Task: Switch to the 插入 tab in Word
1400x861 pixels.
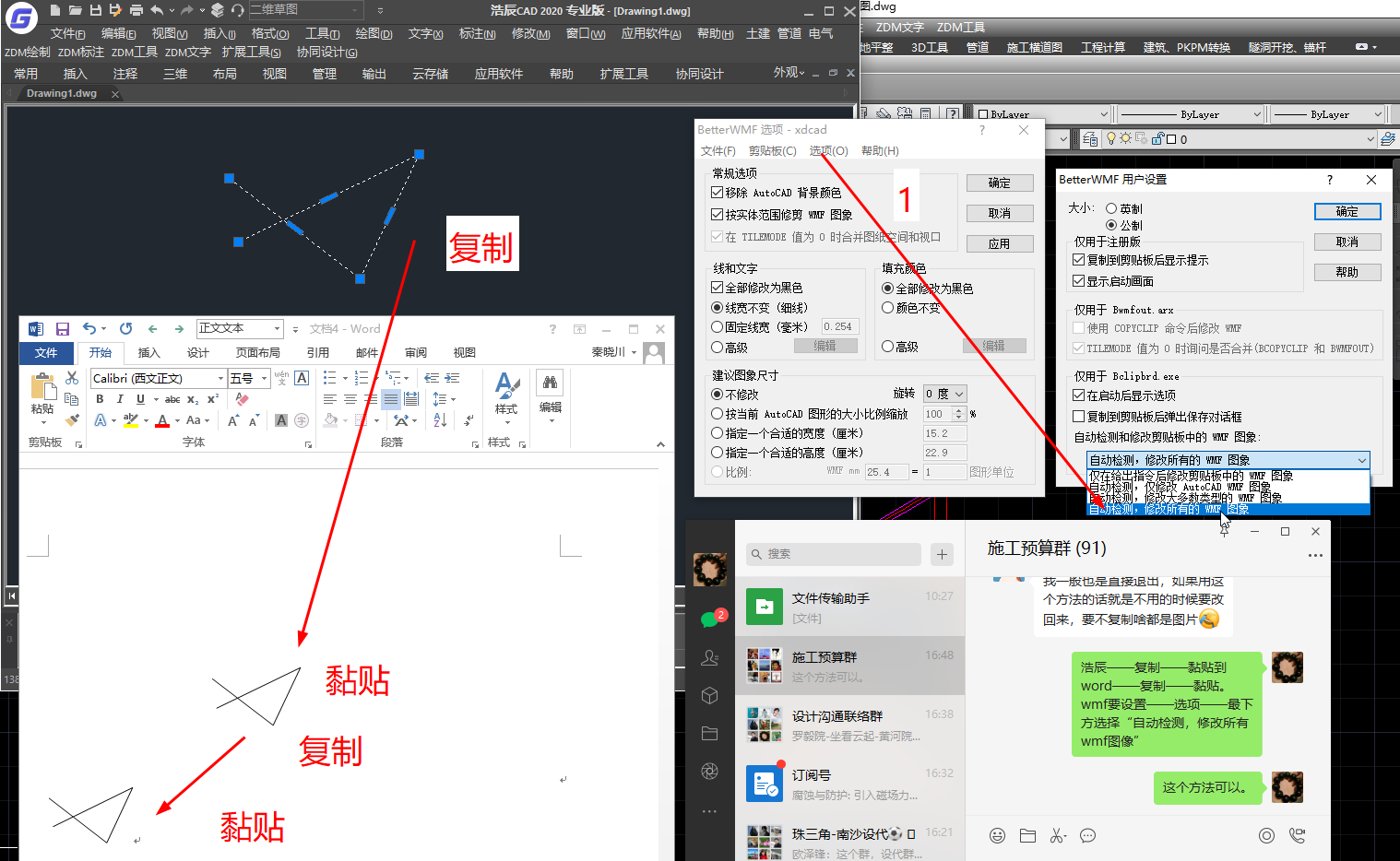Action: point(148,353)
